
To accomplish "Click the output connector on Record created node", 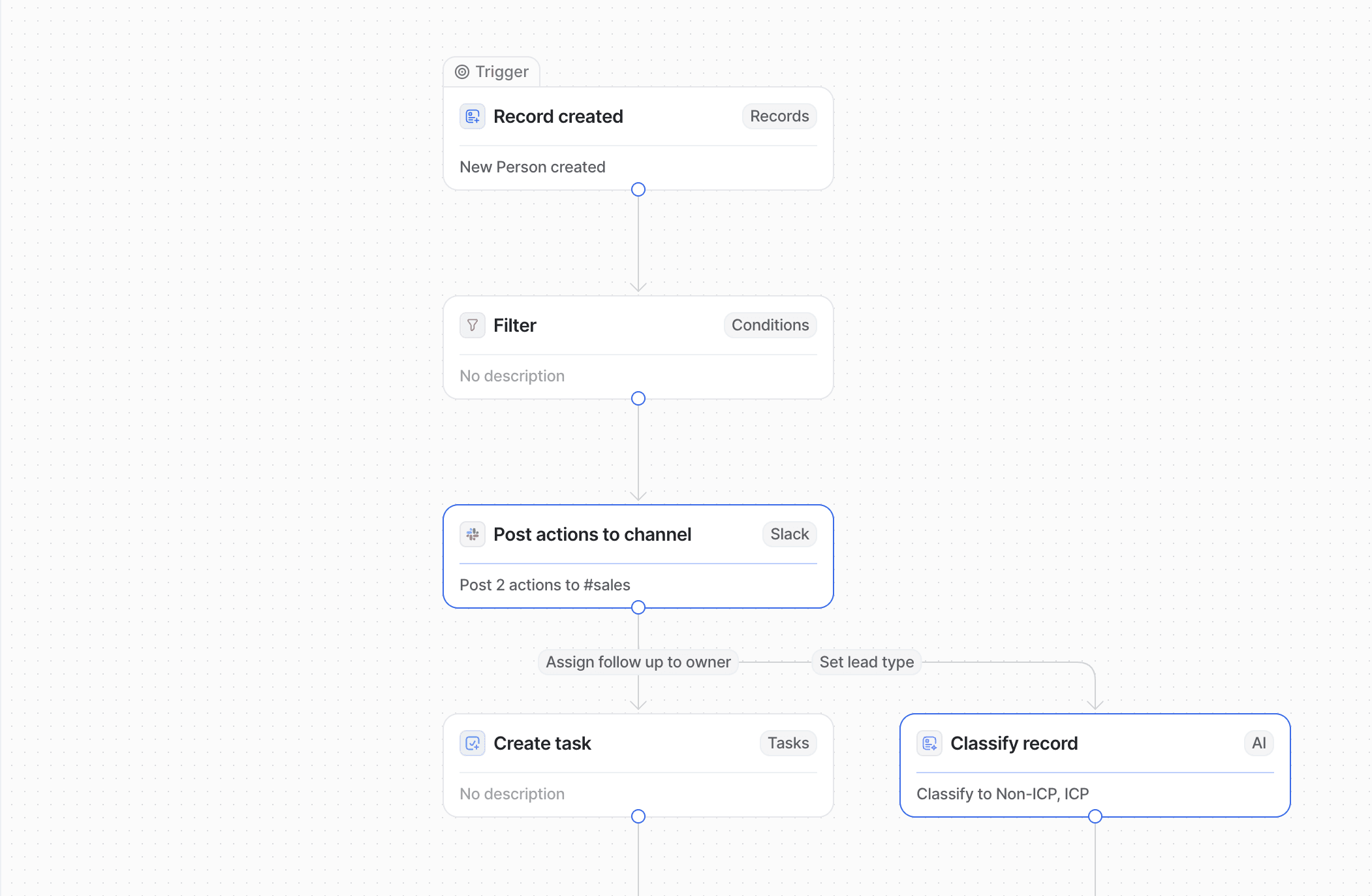I will click(638, 189).
